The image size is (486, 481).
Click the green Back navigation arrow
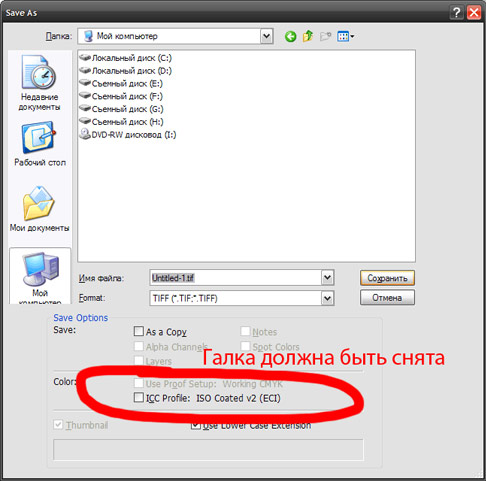tap(290, 36)
